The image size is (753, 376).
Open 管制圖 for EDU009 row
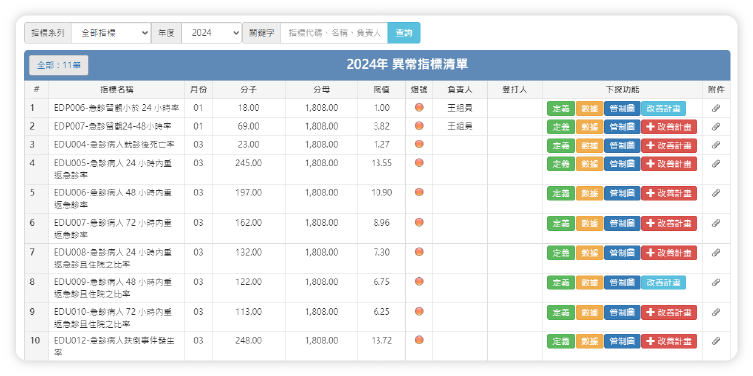coord(622,282)
